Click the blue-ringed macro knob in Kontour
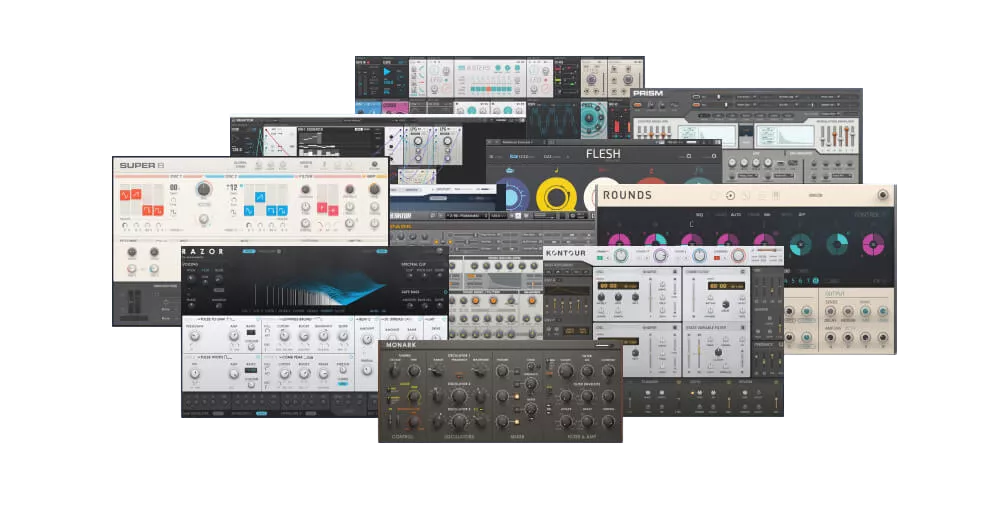 click(x=699, y=255)
